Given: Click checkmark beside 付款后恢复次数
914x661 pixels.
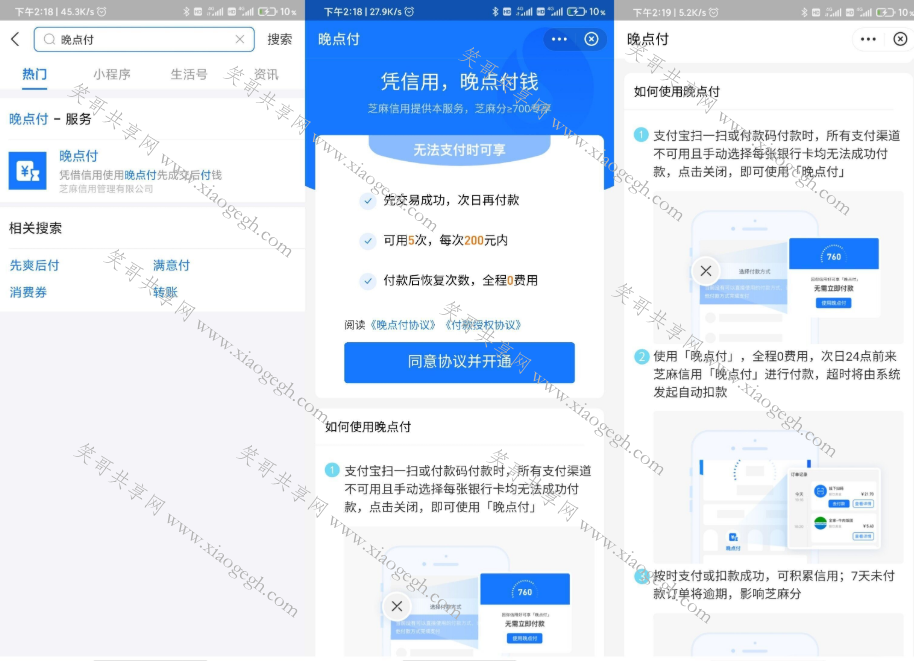Looking at the screenshot, I should click(x=368, y=281).
